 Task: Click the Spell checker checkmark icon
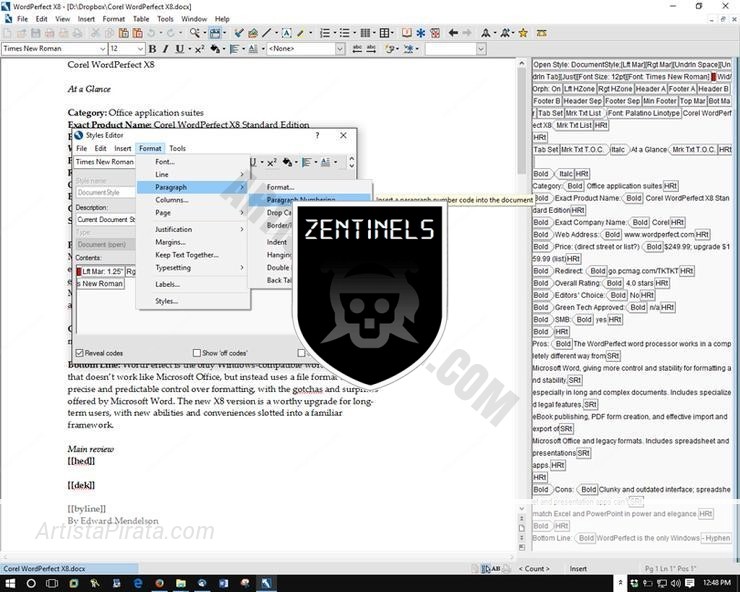pyautogui.click(x=239, y=33)
